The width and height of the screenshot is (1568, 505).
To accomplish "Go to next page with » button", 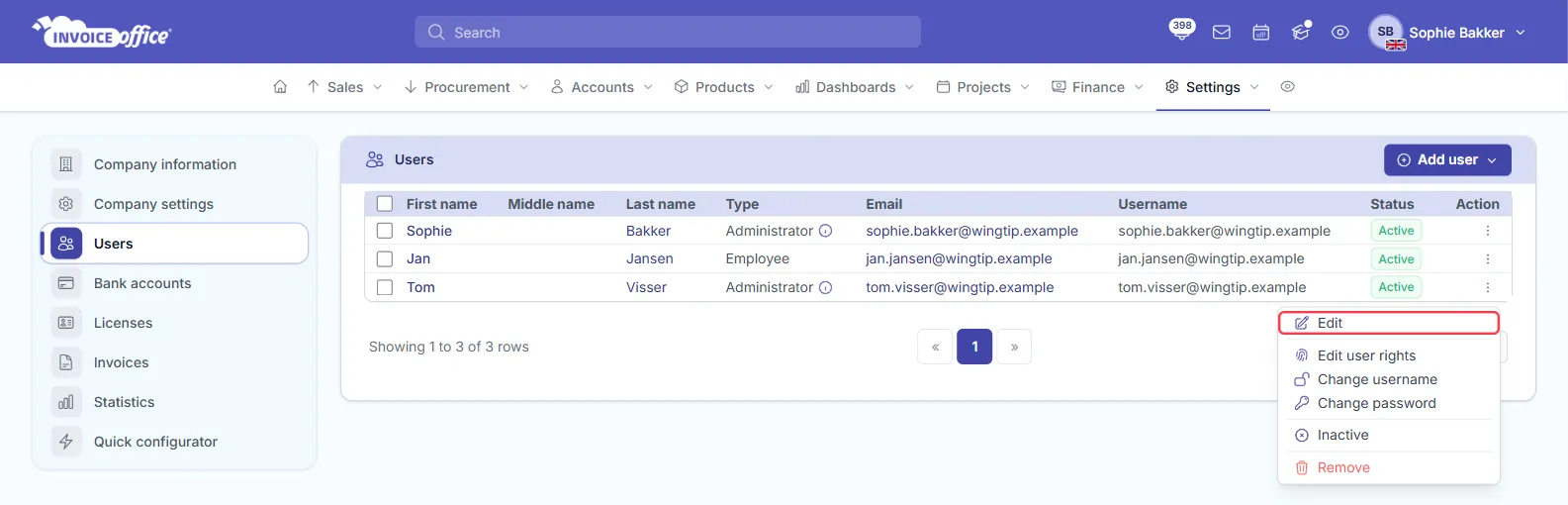I will (1014, 347).
